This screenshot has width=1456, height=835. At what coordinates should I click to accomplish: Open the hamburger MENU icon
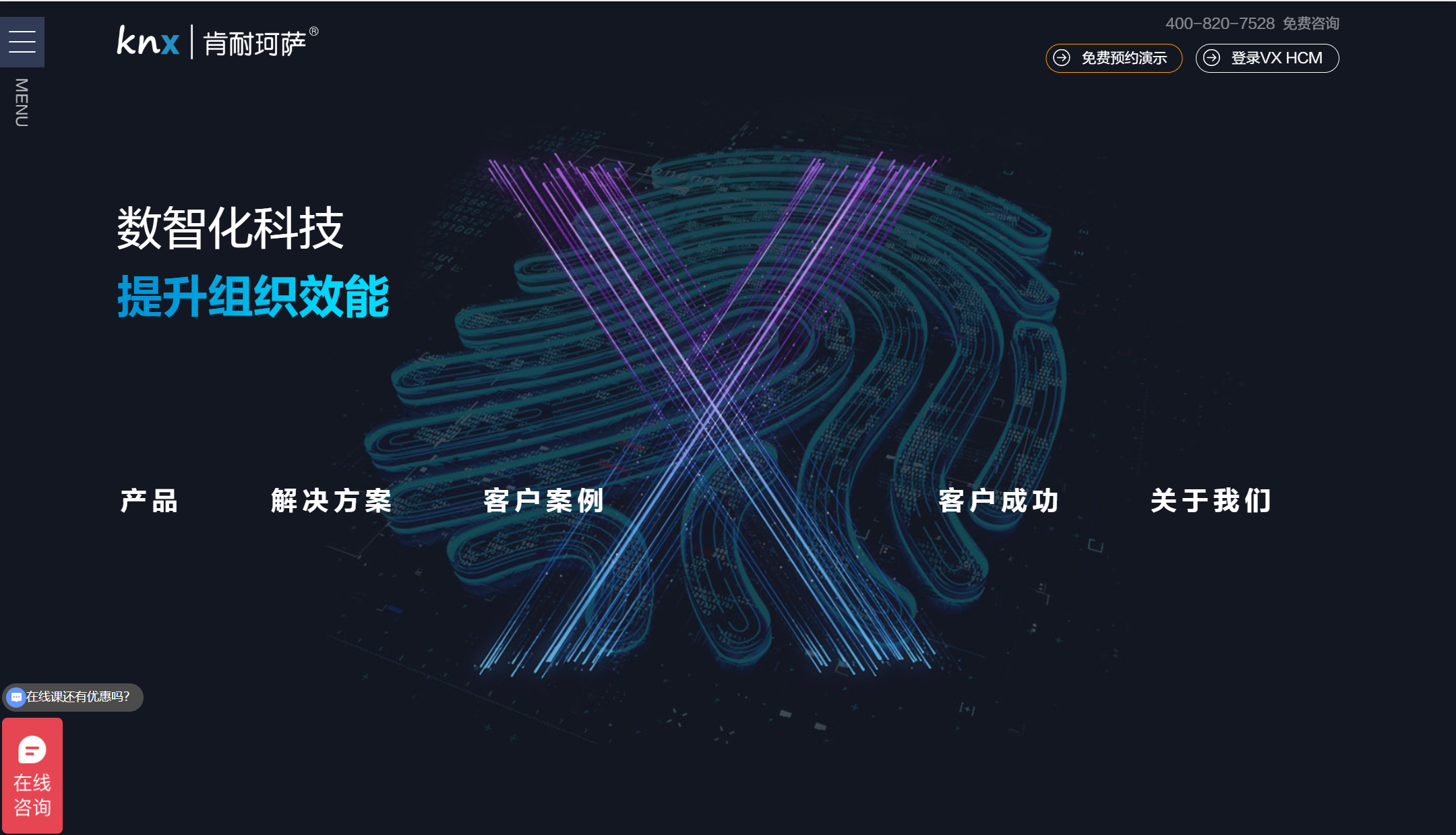click(22, 41)
